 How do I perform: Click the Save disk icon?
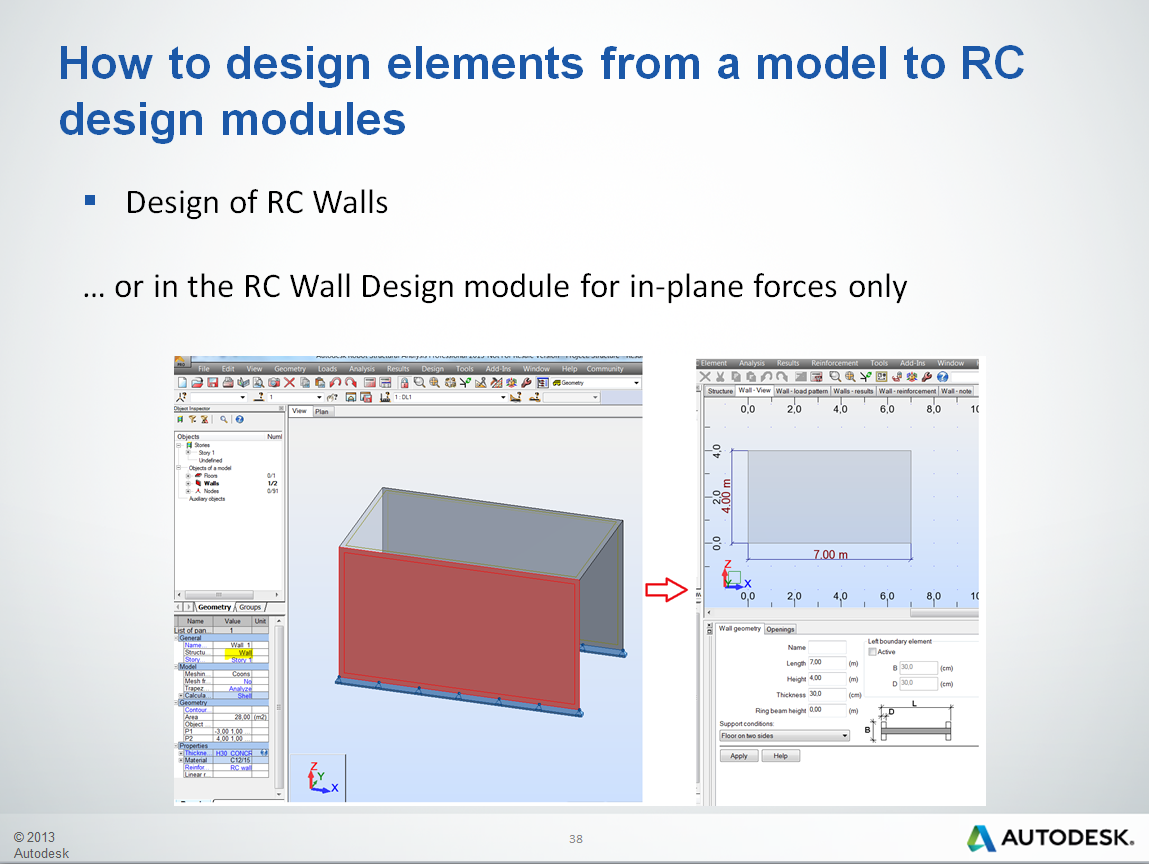[x=213, y=383]
